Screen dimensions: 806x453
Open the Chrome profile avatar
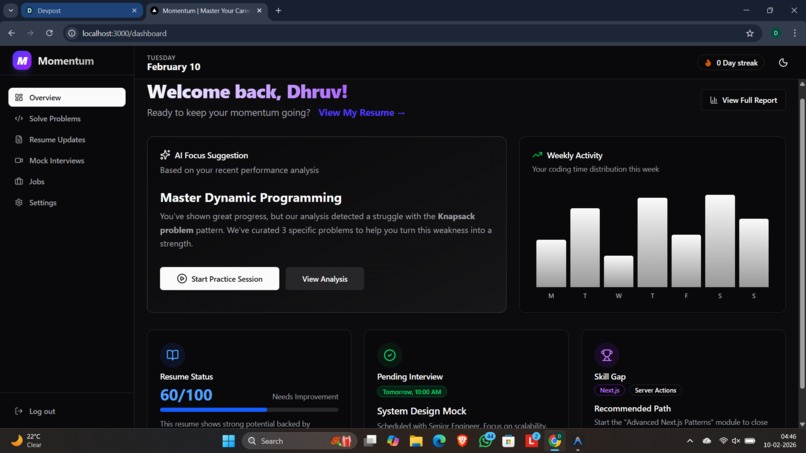776,33
